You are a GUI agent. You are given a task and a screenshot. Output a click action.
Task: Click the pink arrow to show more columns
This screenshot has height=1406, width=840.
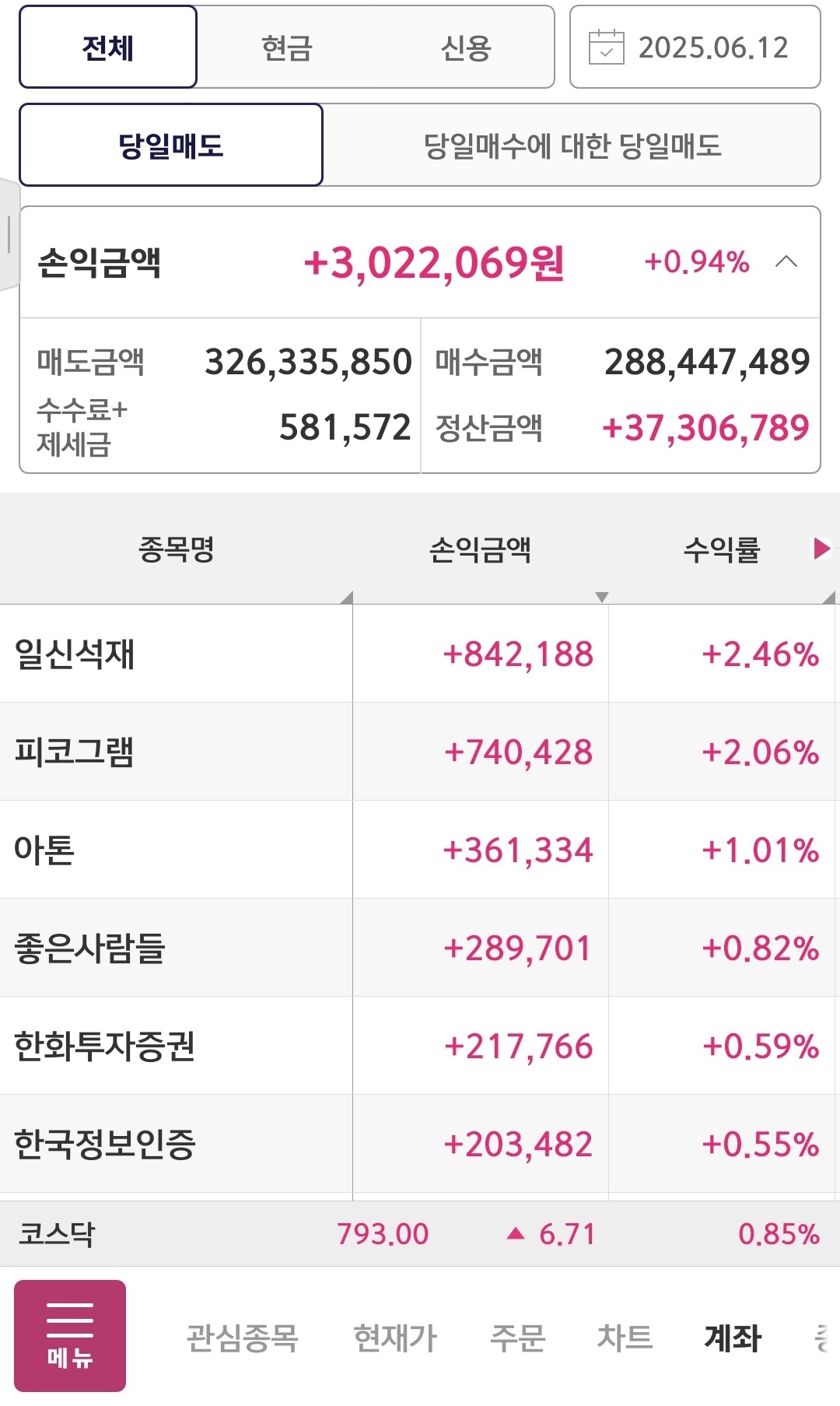(821, 549)
